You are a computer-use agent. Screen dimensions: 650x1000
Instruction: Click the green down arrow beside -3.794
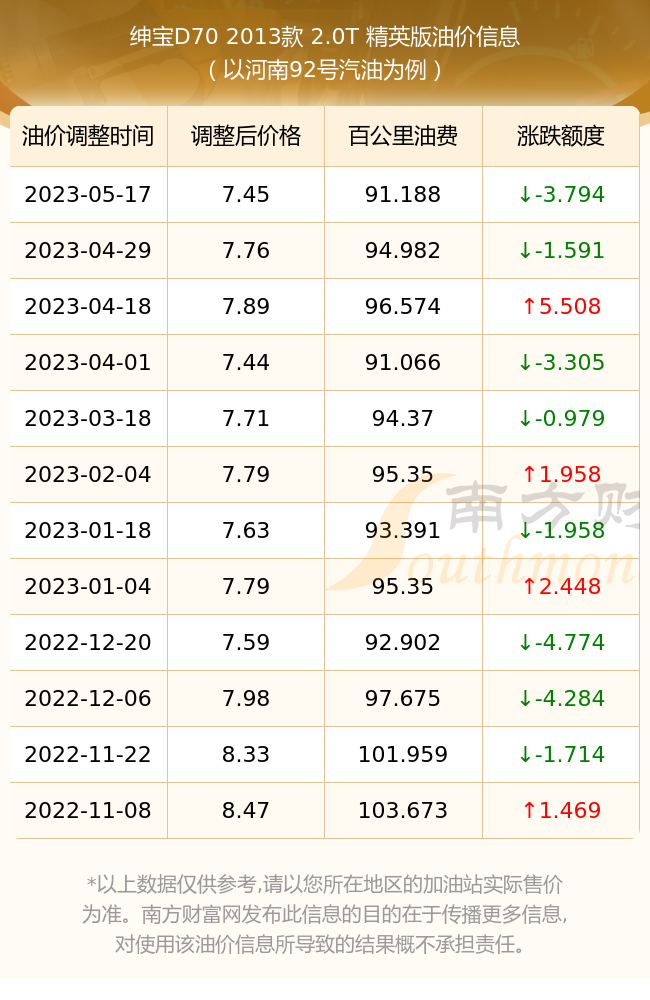point(525,195)
